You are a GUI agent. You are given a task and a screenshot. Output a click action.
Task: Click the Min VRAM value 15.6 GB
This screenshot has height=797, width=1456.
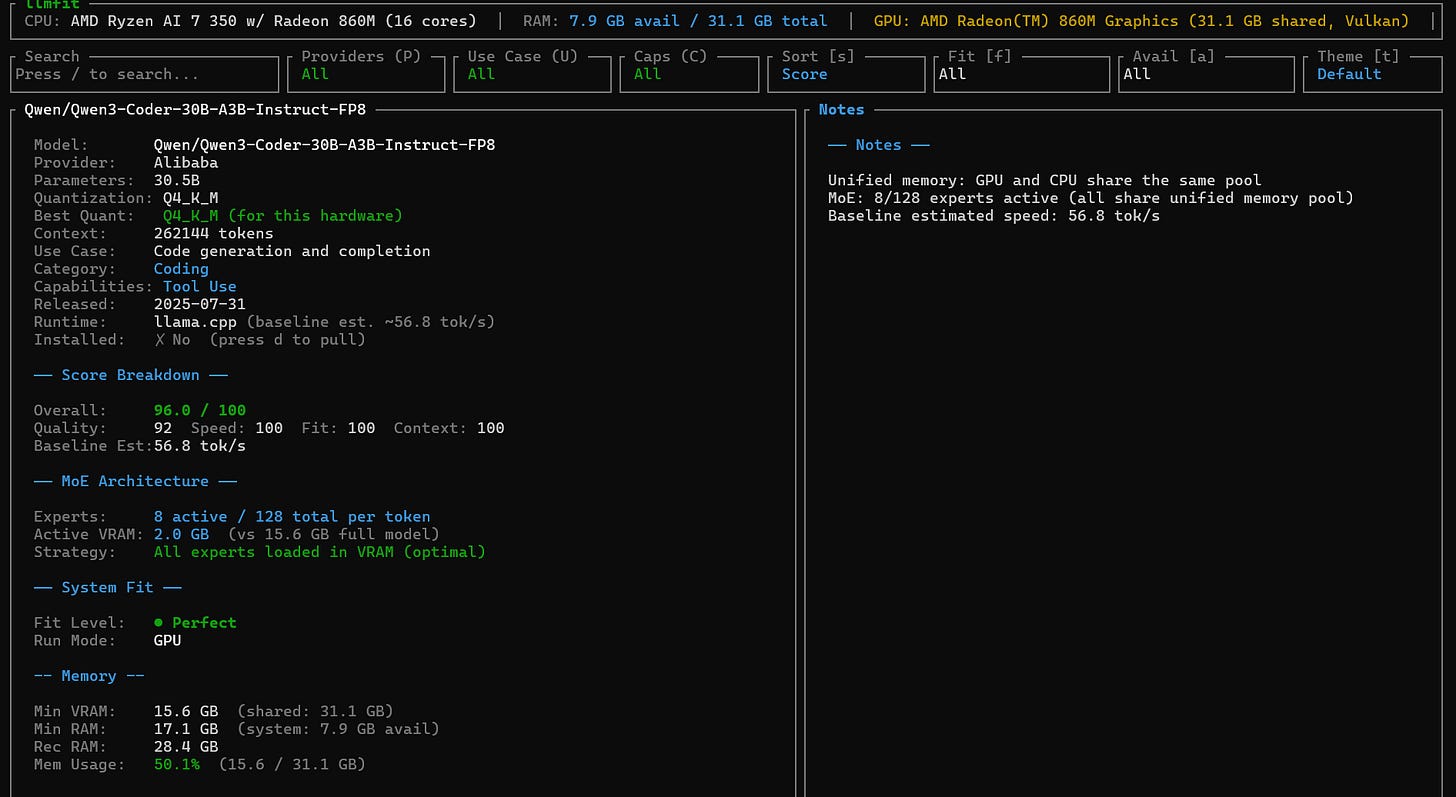186,711
